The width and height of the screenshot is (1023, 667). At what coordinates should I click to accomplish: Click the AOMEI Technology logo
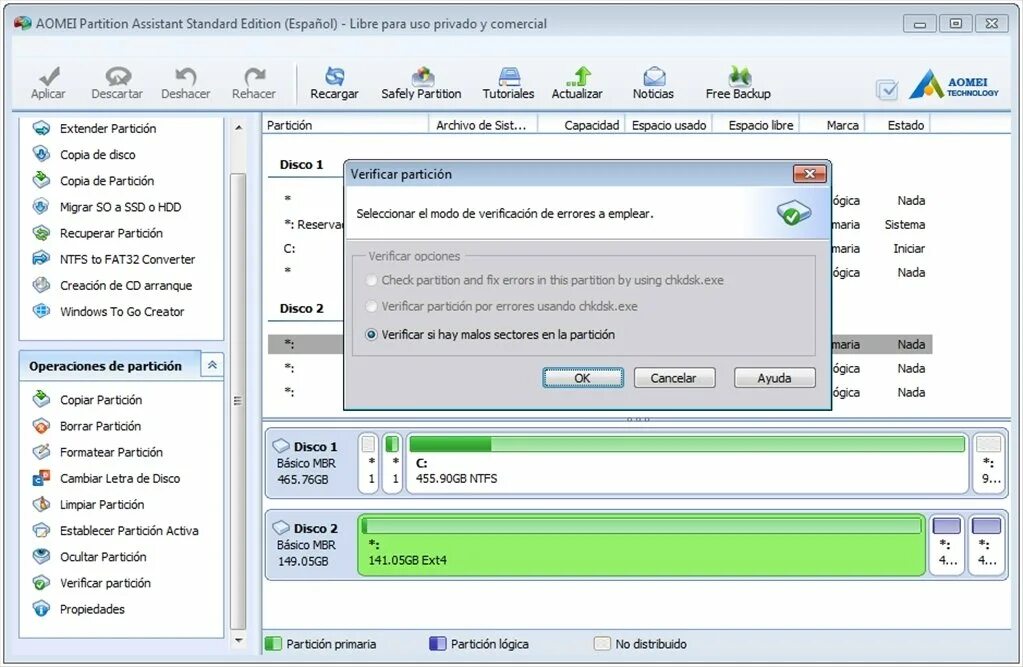954,85
